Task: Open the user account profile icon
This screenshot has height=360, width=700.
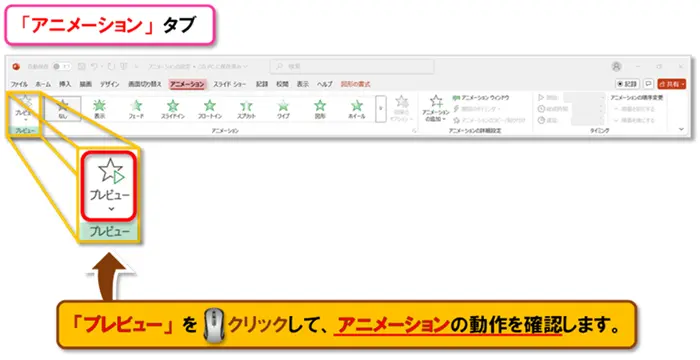Action: click(617, 67)
